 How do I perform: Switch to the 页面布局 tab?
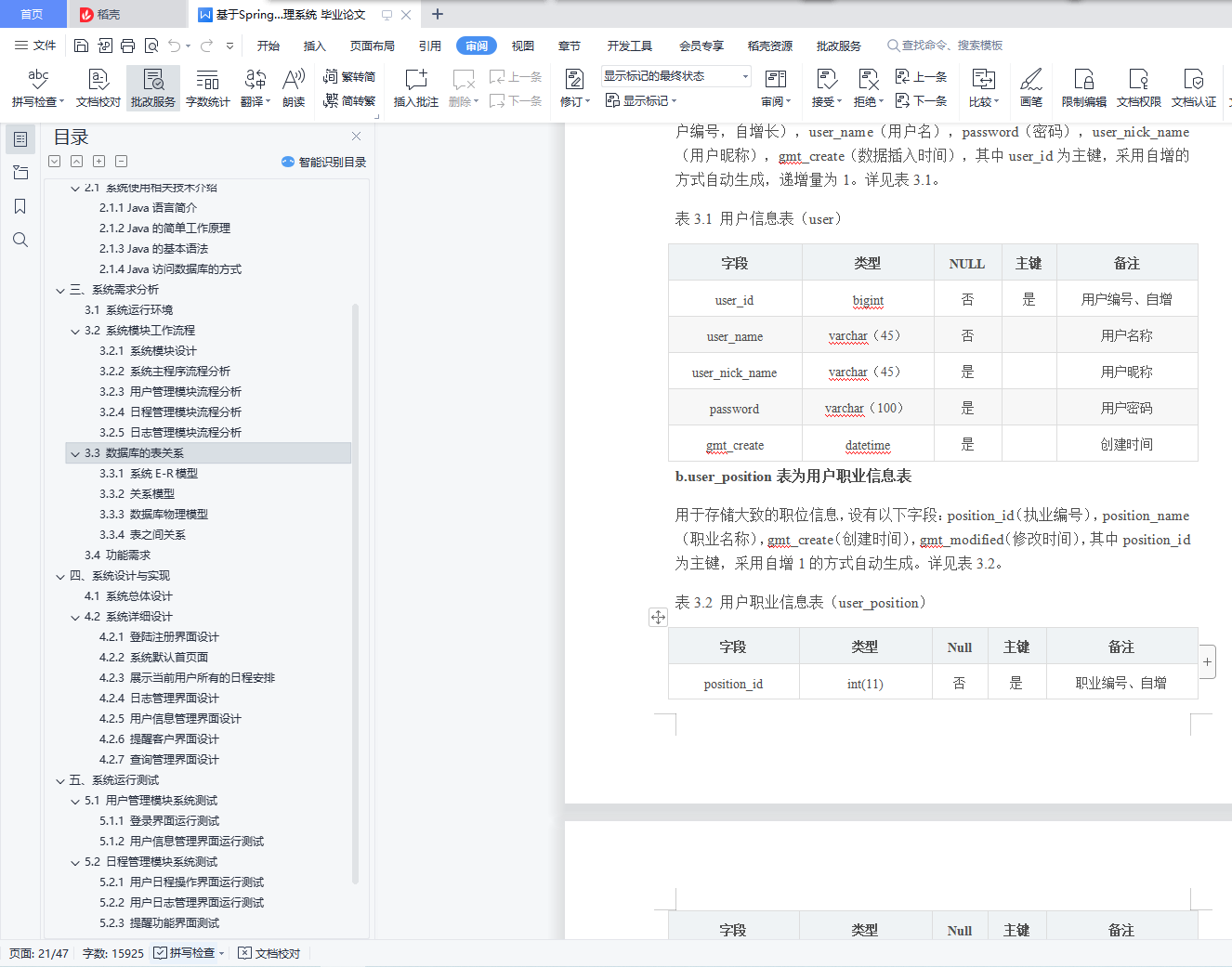point(373,46)
